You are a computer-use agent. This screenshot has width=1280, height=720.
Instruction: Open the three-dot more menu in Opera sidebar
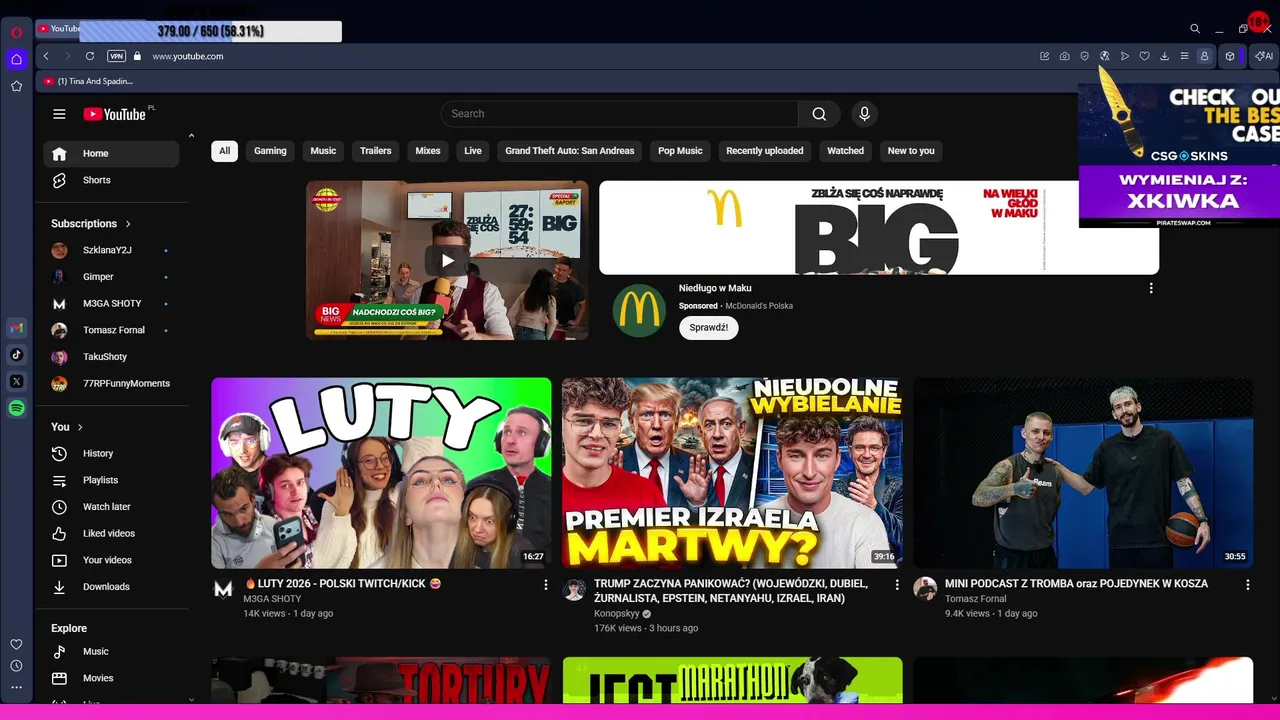16,688
